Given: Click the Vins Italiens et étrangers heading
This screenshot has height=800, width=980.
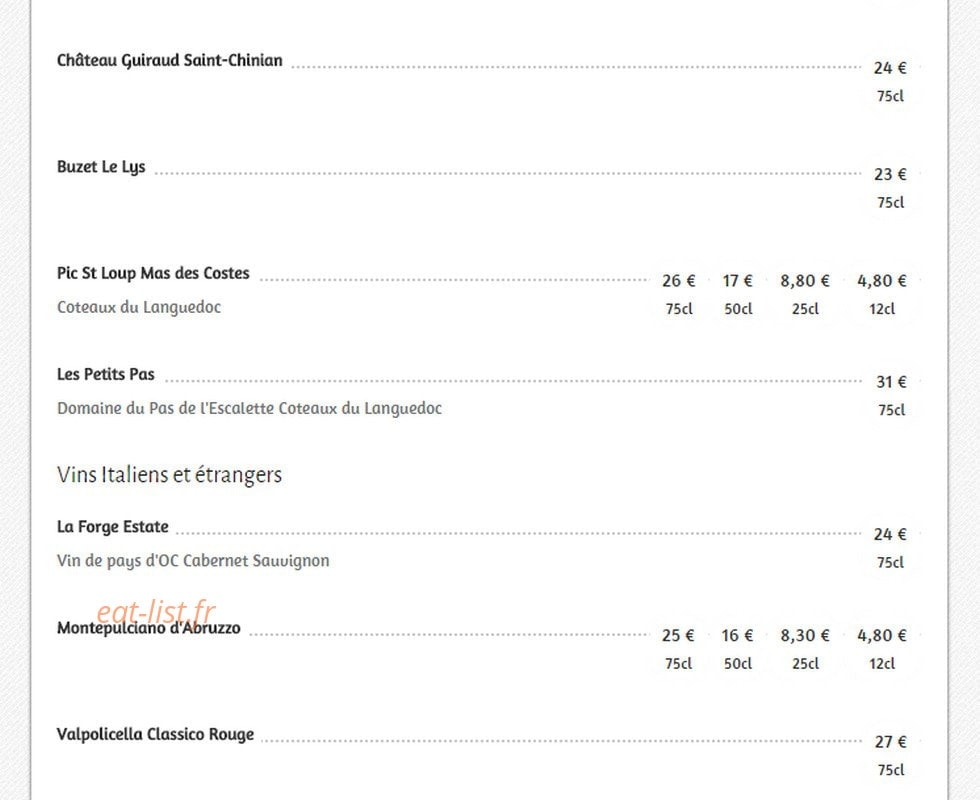Looking at the screenshot, I should click(169, 474).
